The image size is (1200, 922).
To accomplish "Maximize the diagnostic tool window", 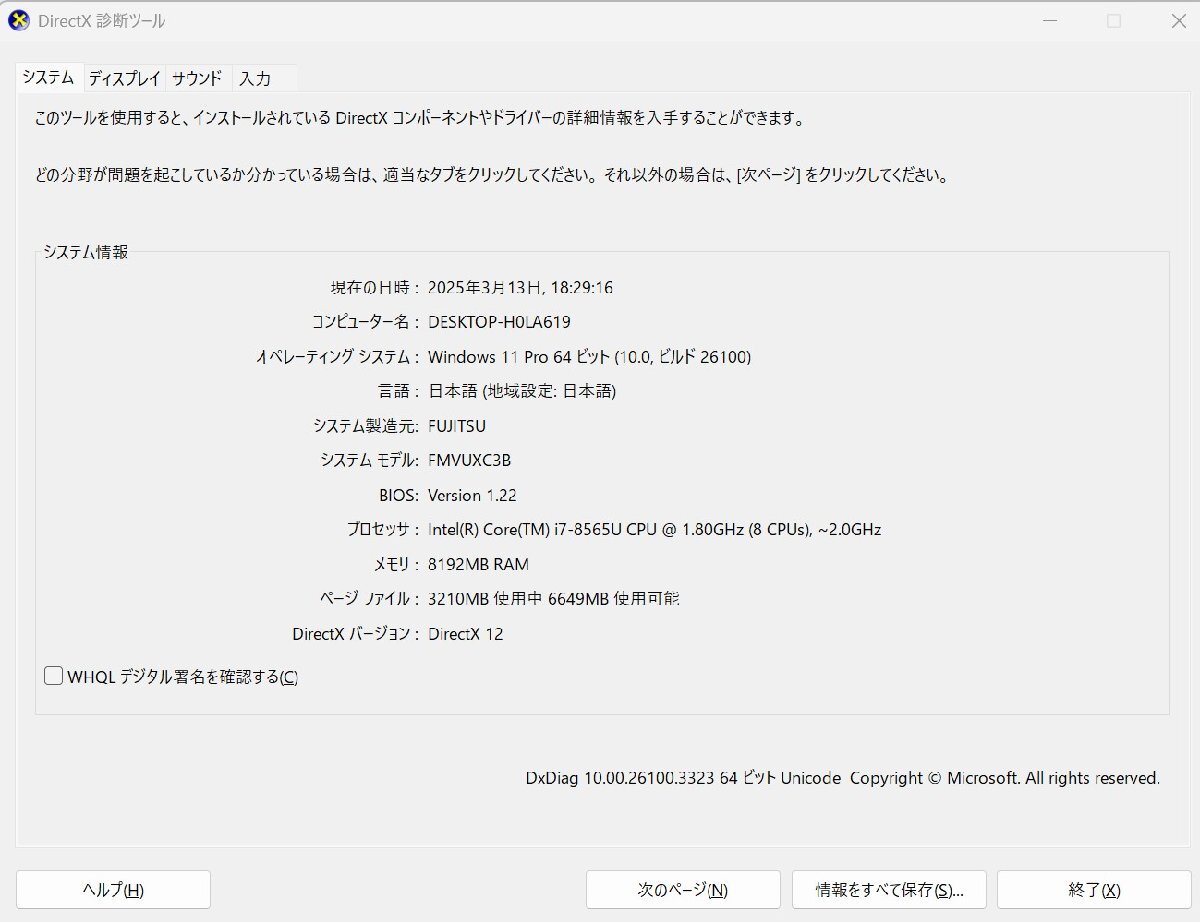I will [x=1113, y=20].
